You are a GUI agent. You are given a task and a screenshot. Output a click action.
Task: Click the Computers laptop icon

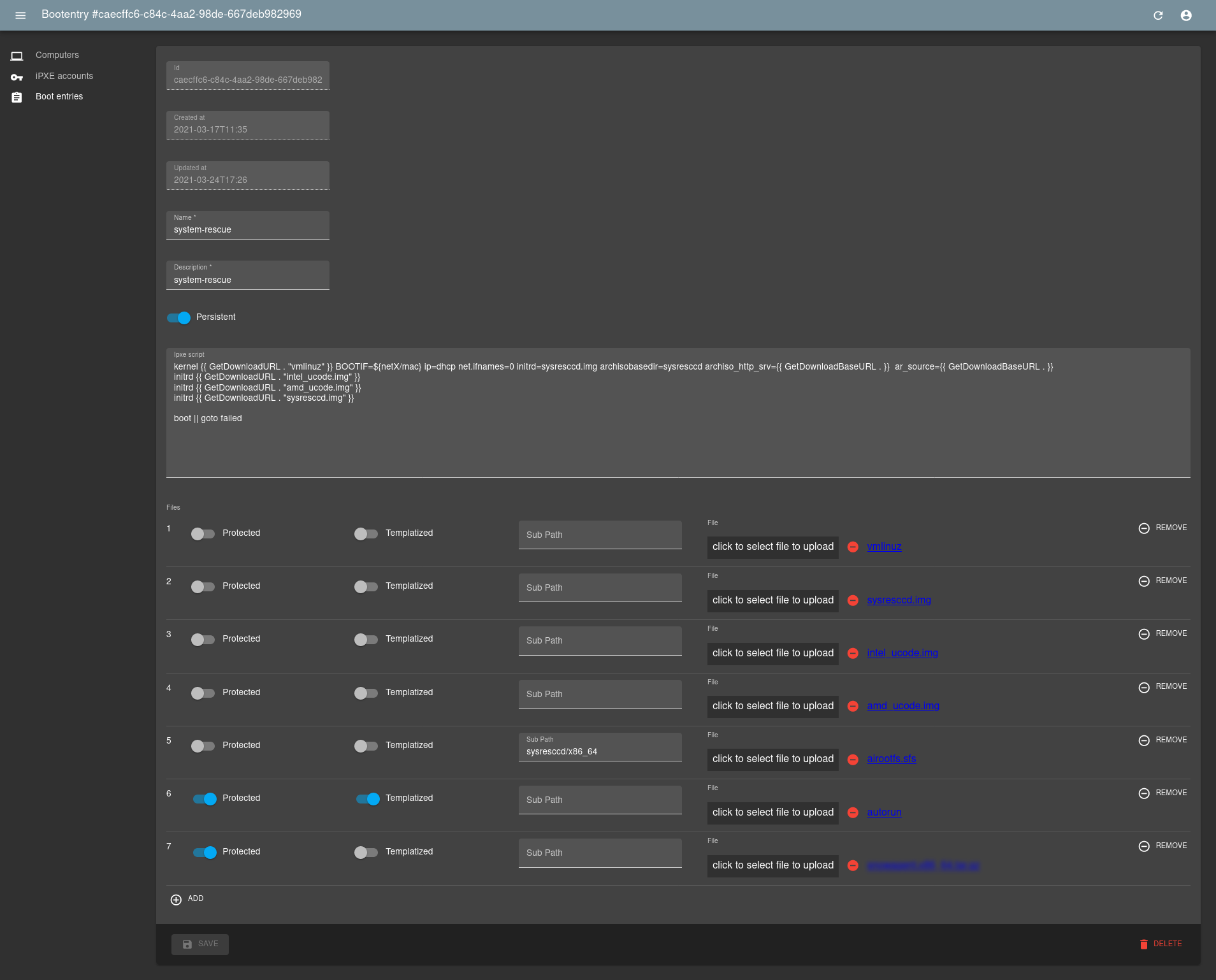(17, 56)
